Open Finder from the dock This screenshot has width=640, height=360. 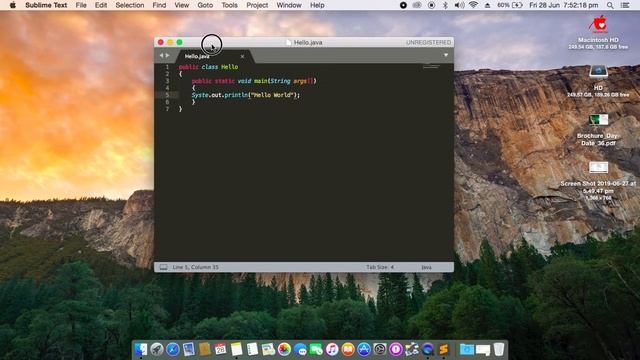tap(141, 349)
